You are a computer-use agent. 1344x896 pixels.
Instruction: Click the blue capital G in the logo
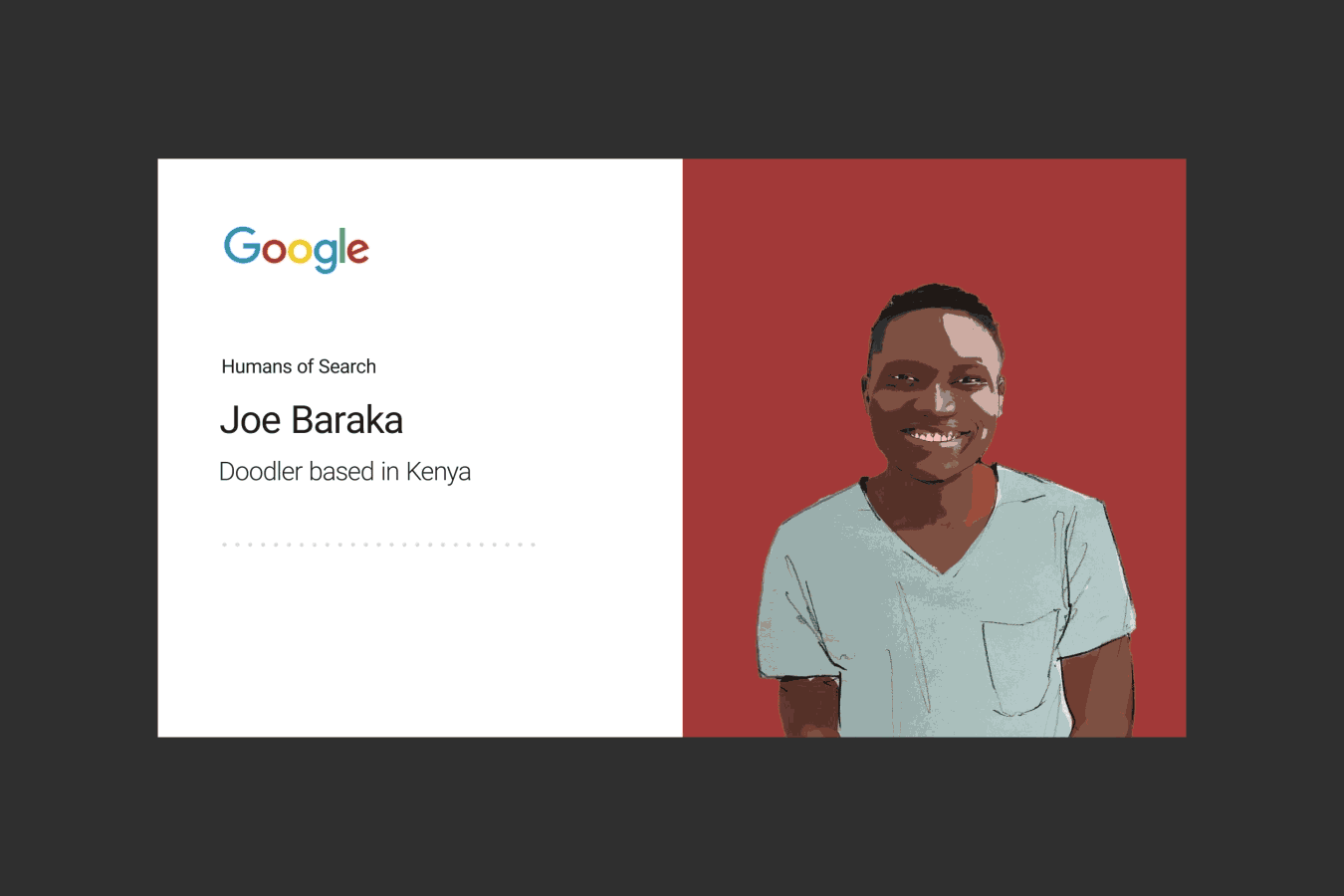pyautogui.click(x=242, y=245)
